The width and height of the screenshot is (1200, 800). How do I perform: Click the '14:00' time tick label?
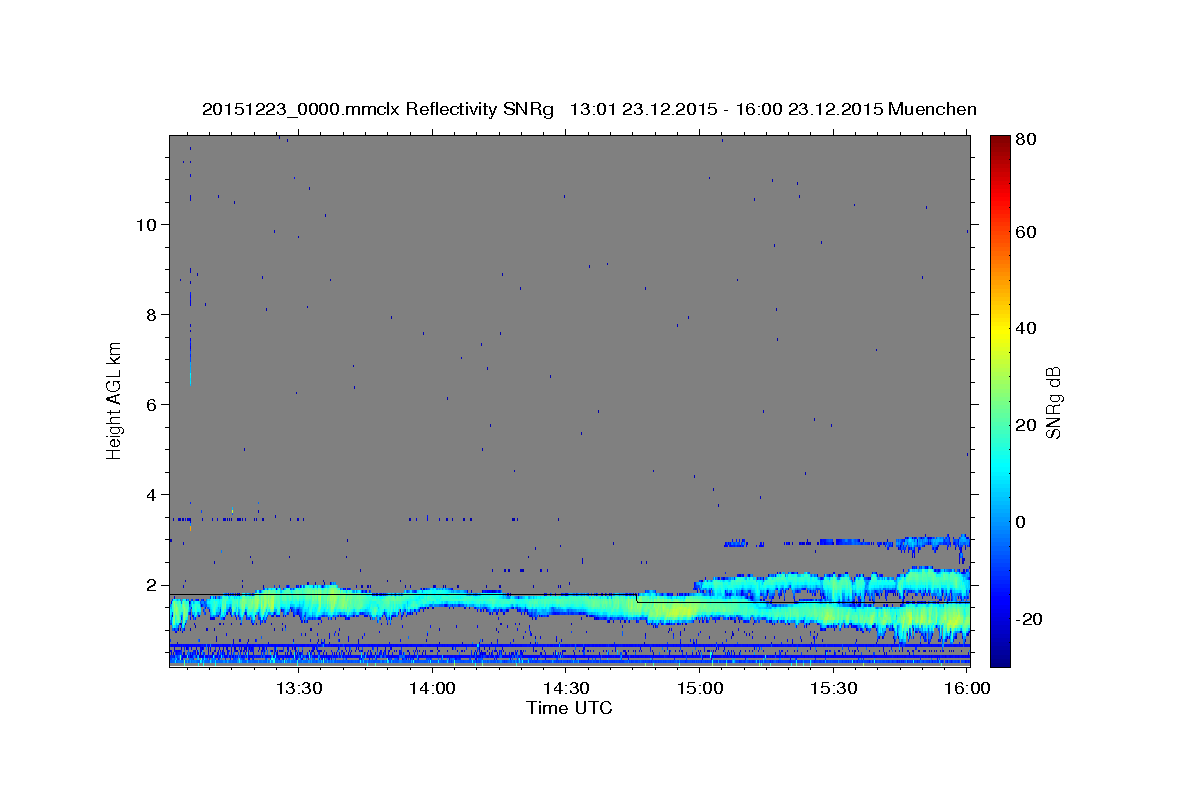point(432,689)
